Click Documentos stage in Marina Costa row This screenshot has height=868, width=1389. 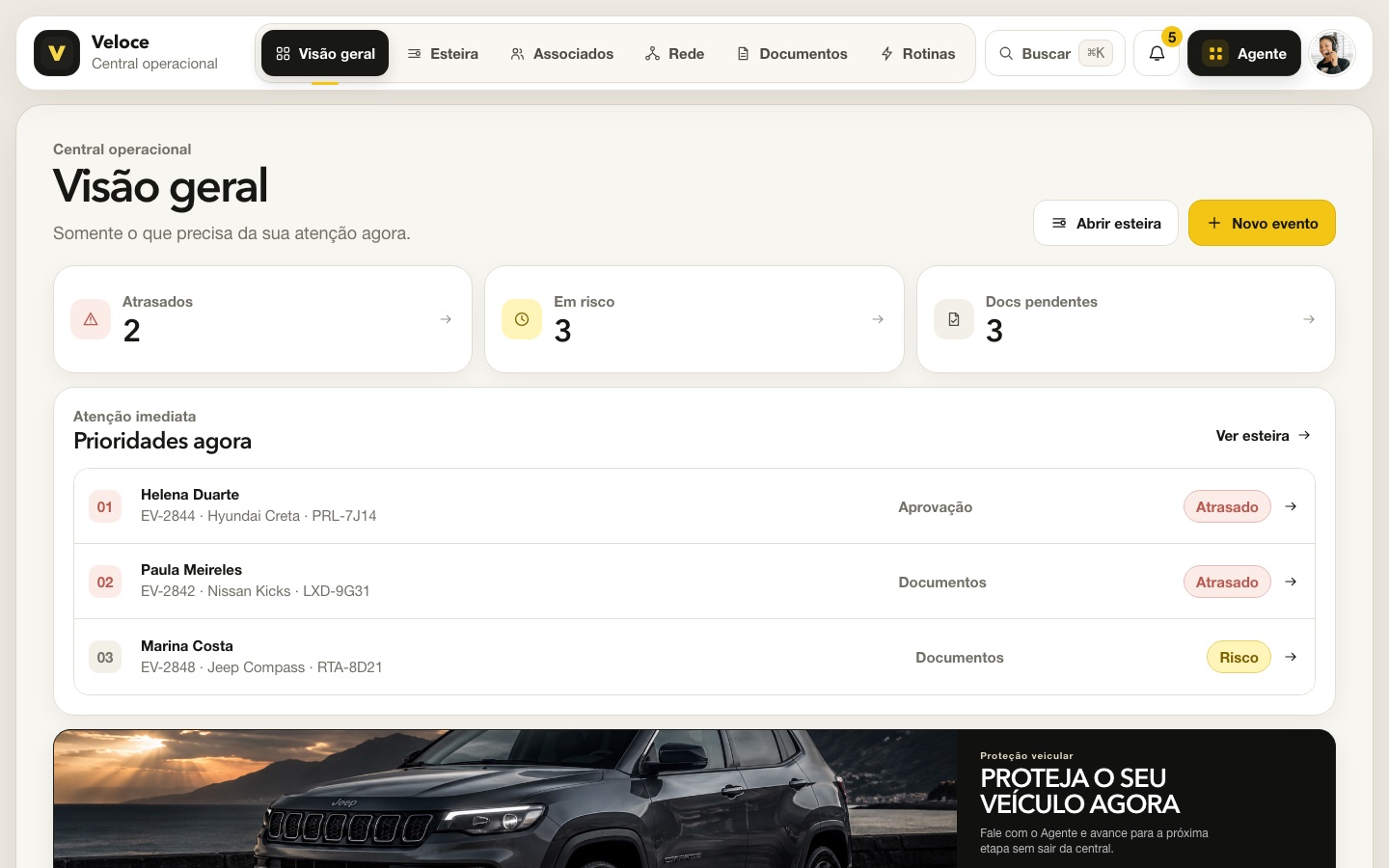coord(960,658)
